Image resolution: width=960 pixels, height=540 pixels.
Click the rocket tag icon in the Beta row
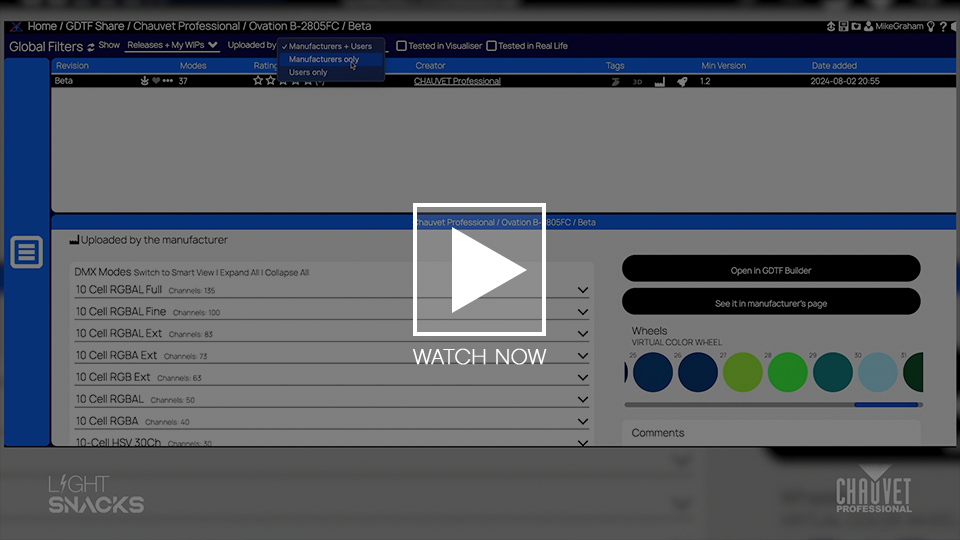tap(682, 81)
